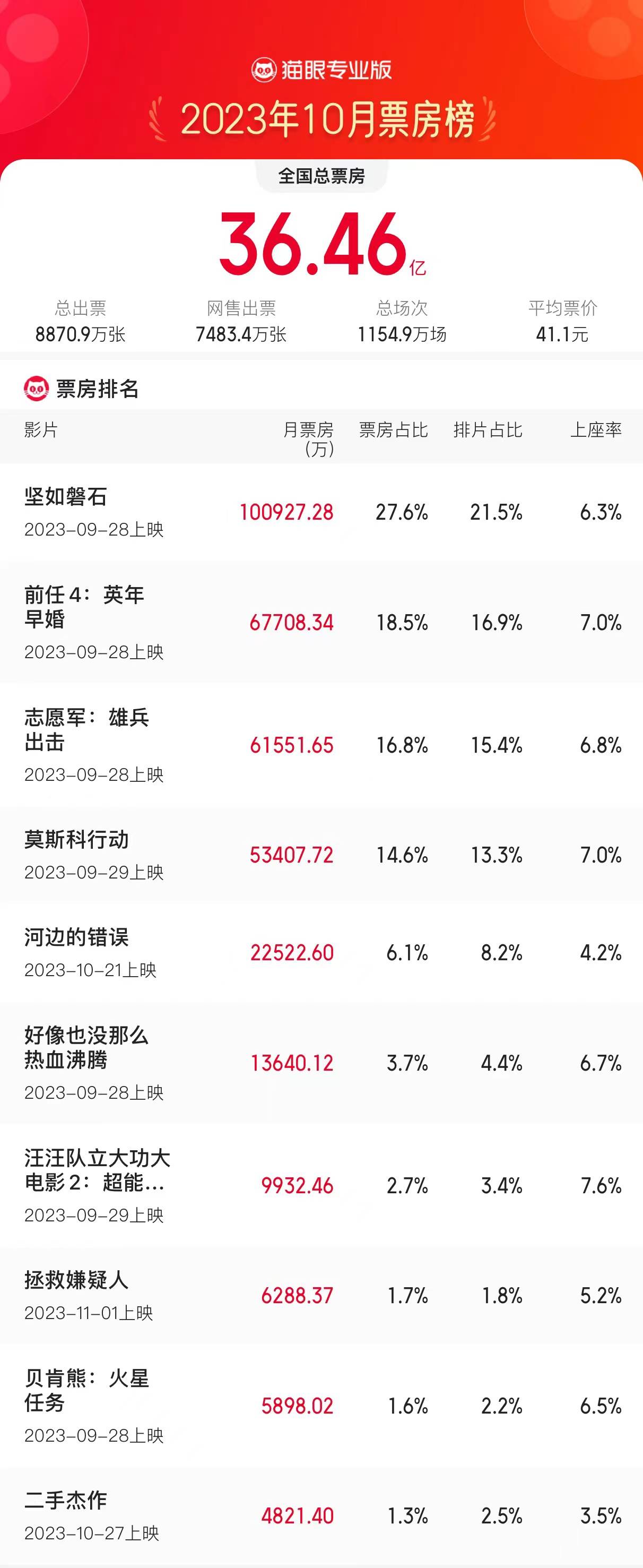Select the 拯救嫌疑人 movie title
The image size is (643, 1568).
coord(76,1279)
